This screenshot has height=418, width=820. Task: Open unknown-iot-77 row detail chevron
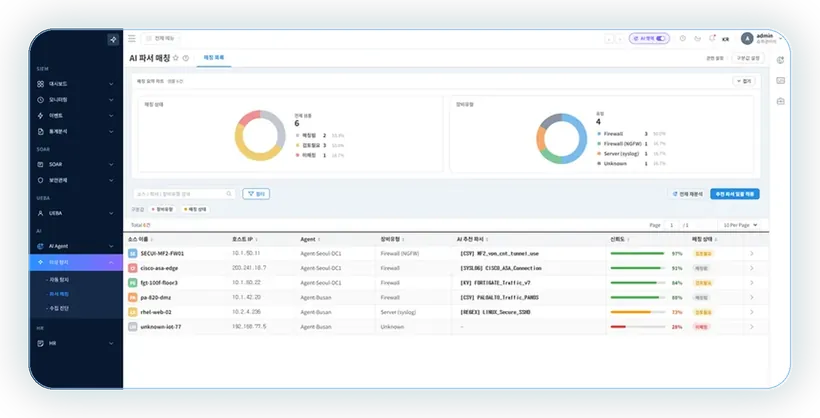[751, 326]
